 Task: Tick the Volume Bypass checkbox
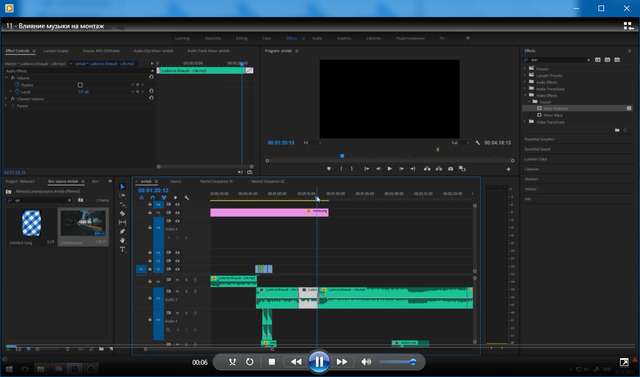[x=80, y=85]
